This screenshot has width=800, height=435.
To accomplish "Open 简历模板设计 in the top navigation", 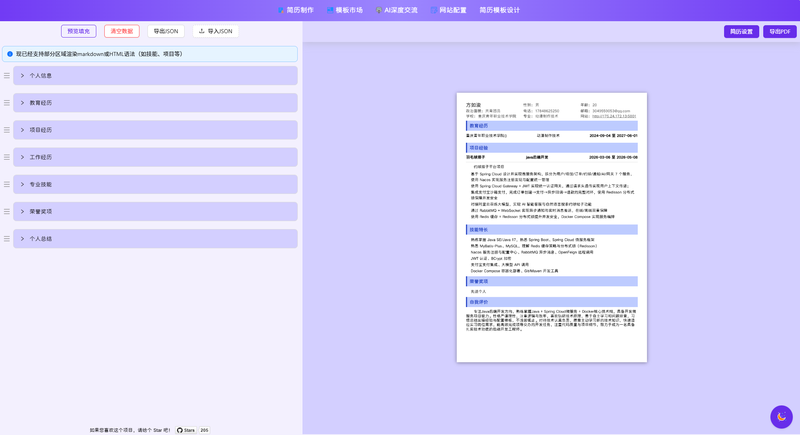I will tap(499, 10).
